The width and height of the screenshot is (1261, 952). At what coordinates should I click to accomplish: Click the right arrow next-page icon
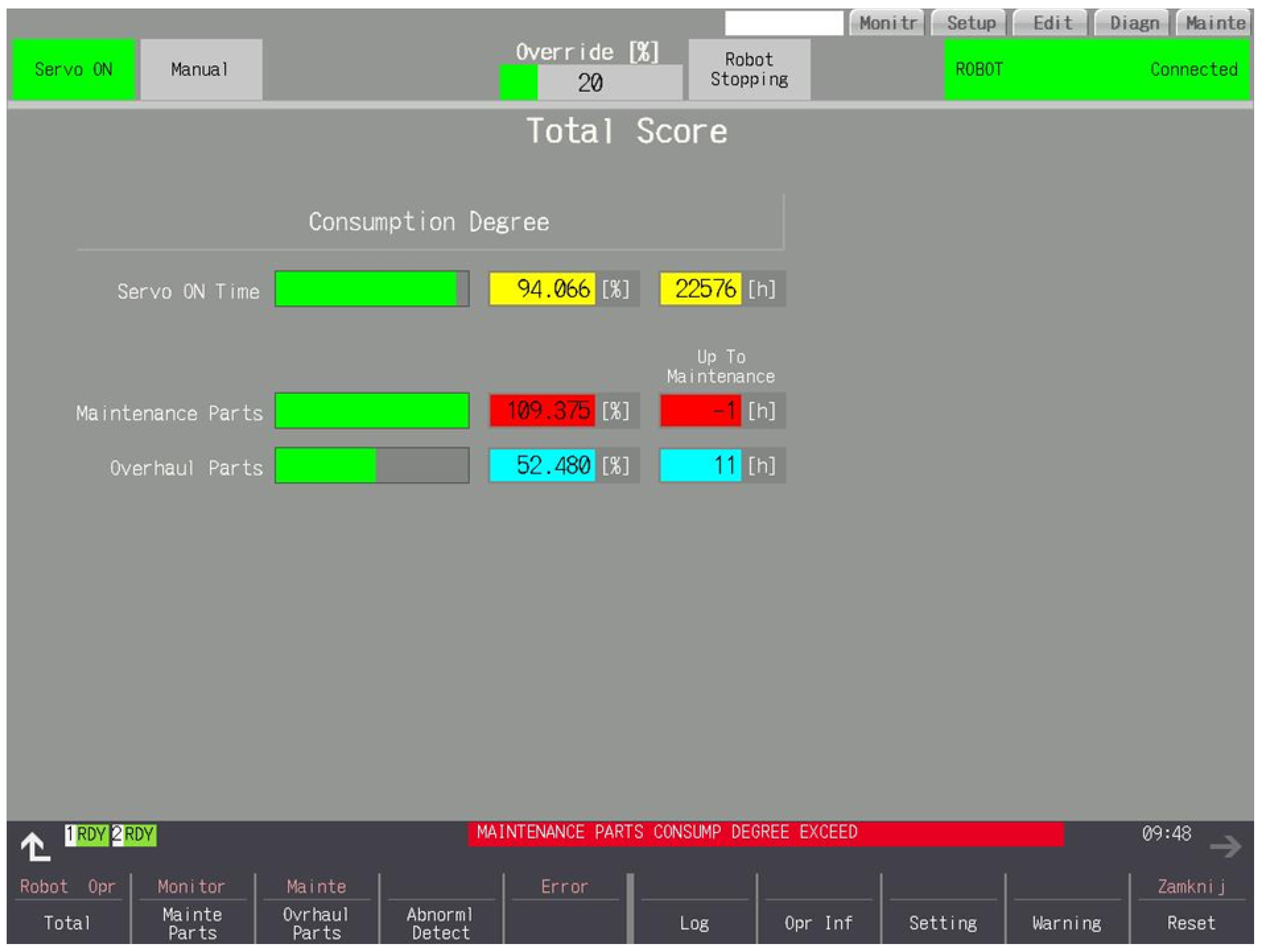[x=1225, y=847]
